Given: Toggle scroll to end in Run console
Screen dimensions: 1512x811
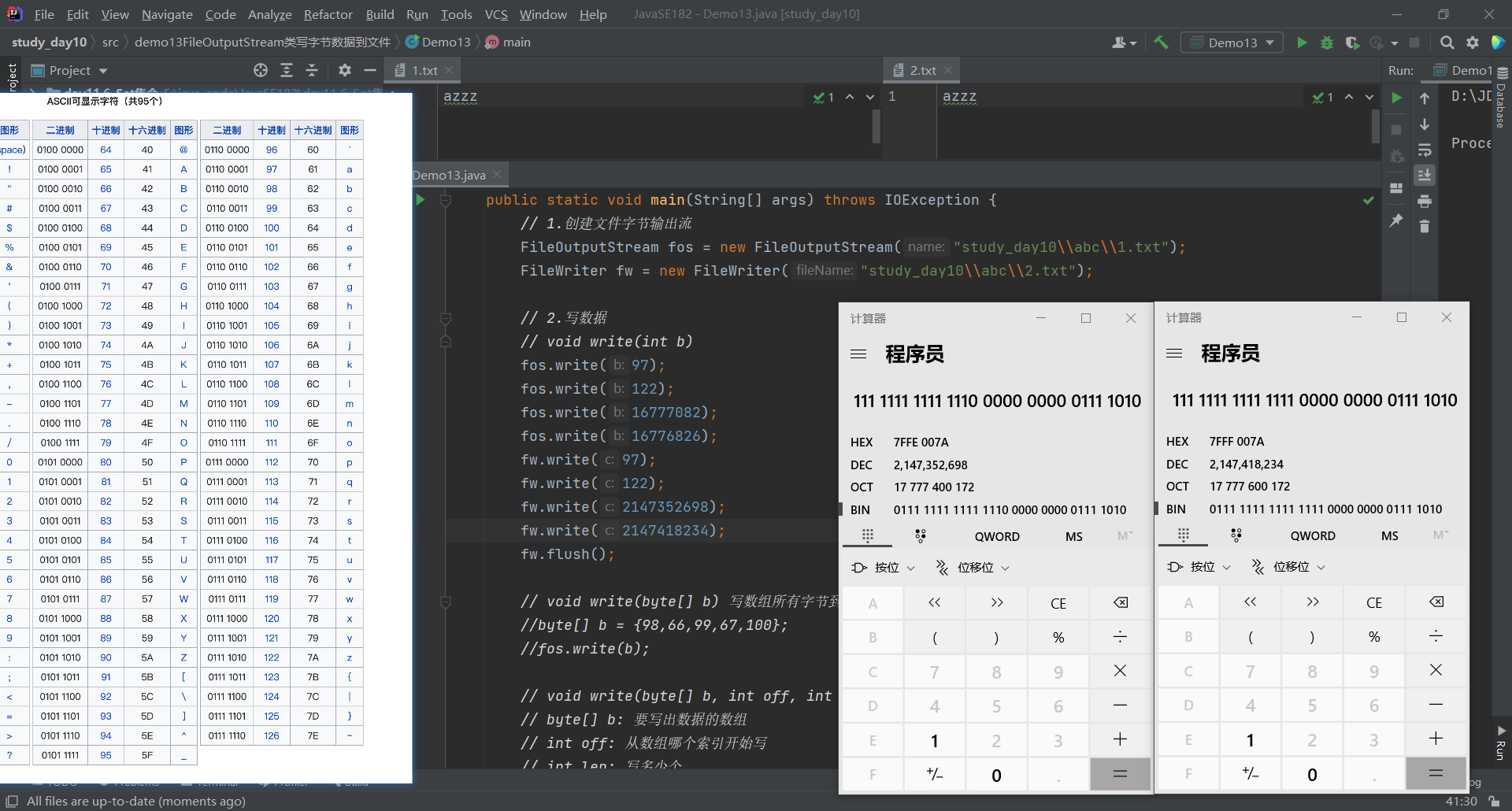Looking at the screenshot, I should pos(1425,176).
